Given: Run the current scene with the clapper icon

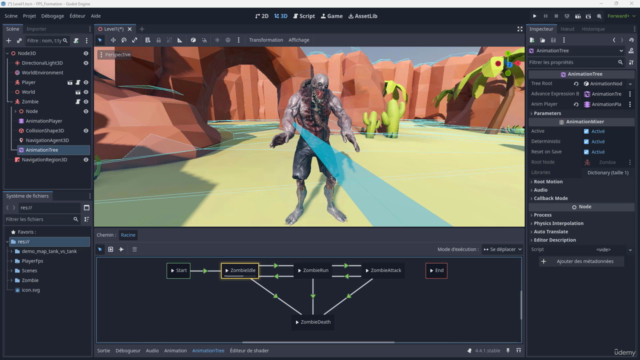Looking at the screenshot, I should coord(578,16).
